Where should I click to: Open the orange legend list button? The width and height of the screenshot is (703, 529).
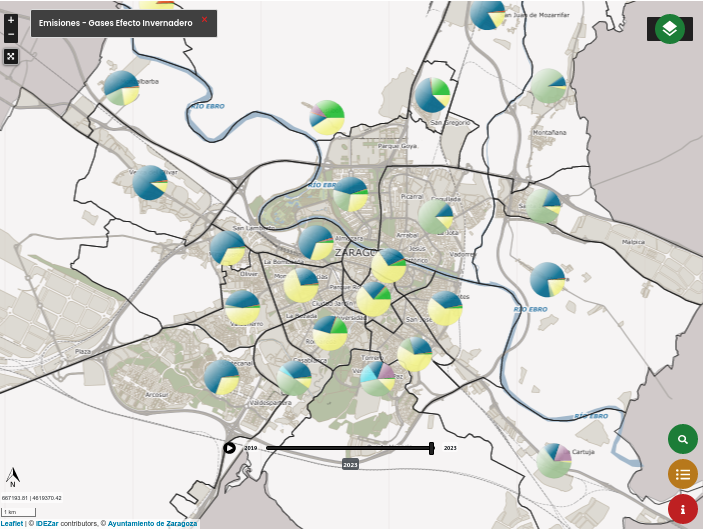(682, 474)
